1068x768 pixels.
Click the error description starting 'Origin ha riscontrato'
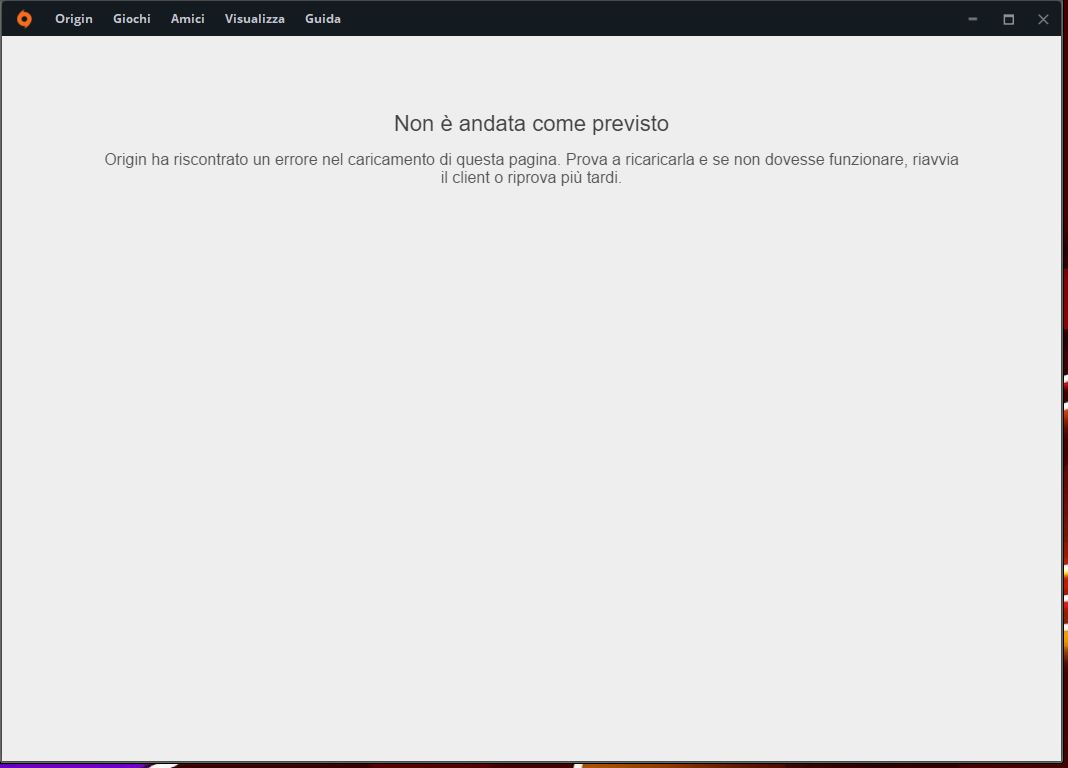(531, 168)
